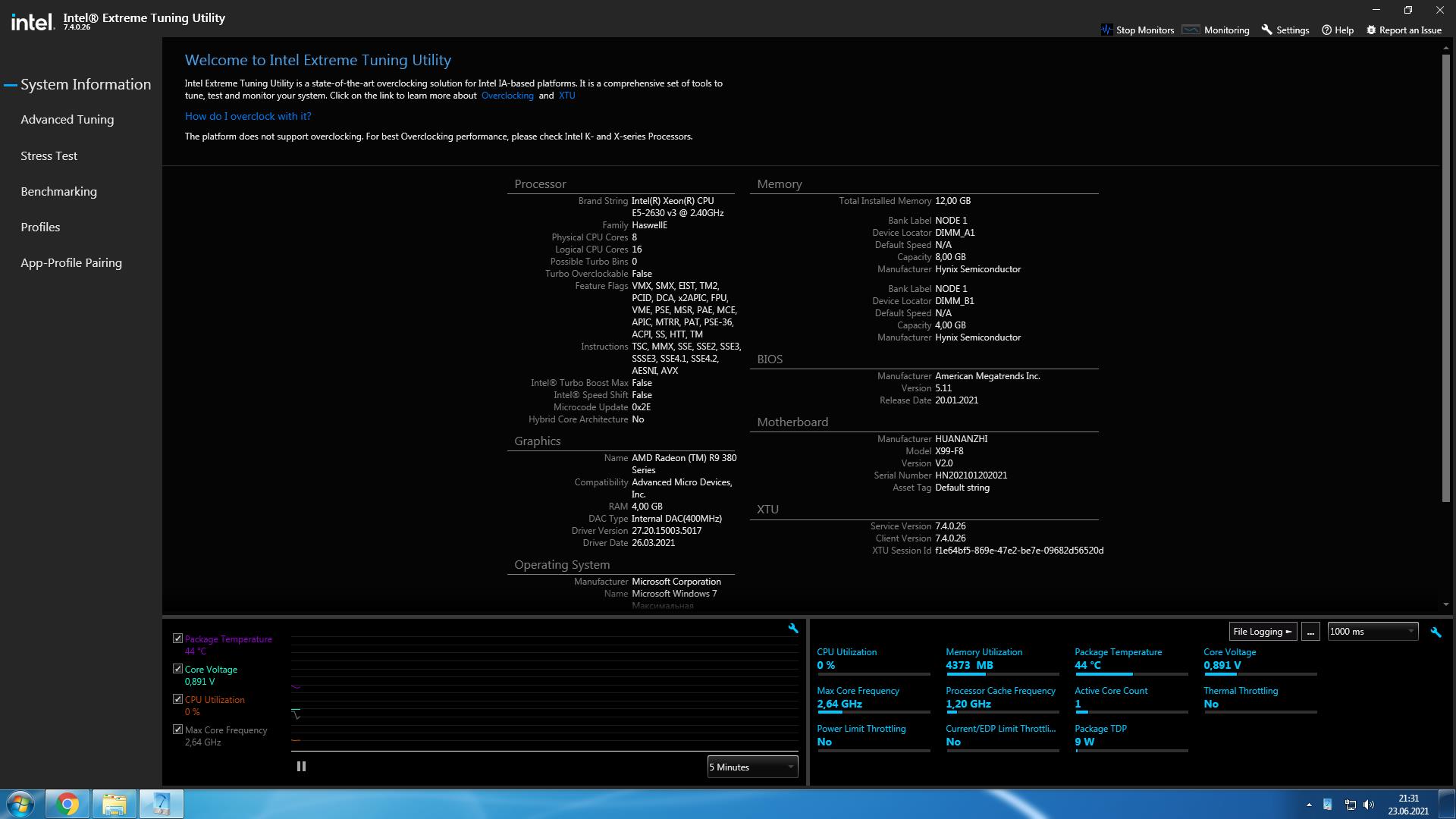
Task: Click the Stop Monitors waveform icon
Action: (x=1106, y=30)
